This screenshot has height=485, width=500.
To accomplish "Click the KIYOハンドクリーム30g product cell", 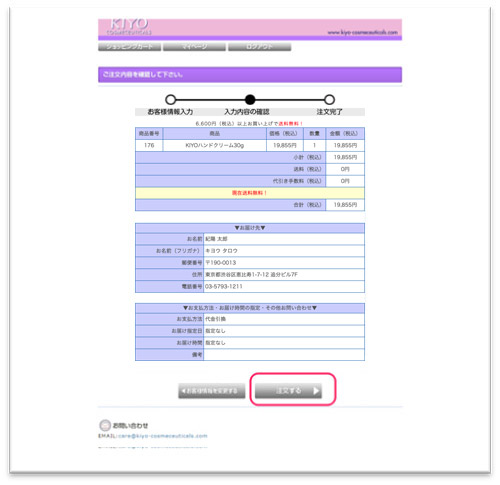I will [x=215, y=145].
